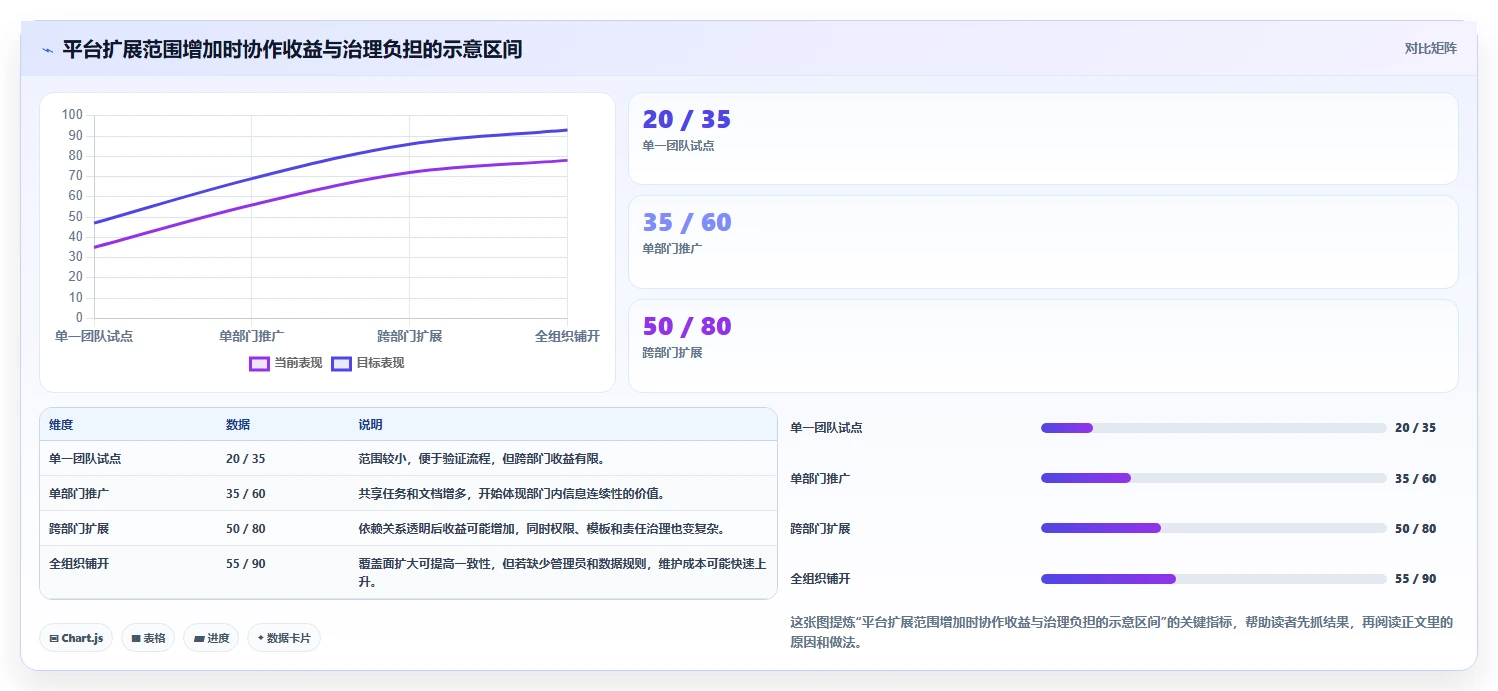Select the 50 / 80 data card value
Image resolution: width=1498 pixels, height=691 pixels.
point(687,326)
